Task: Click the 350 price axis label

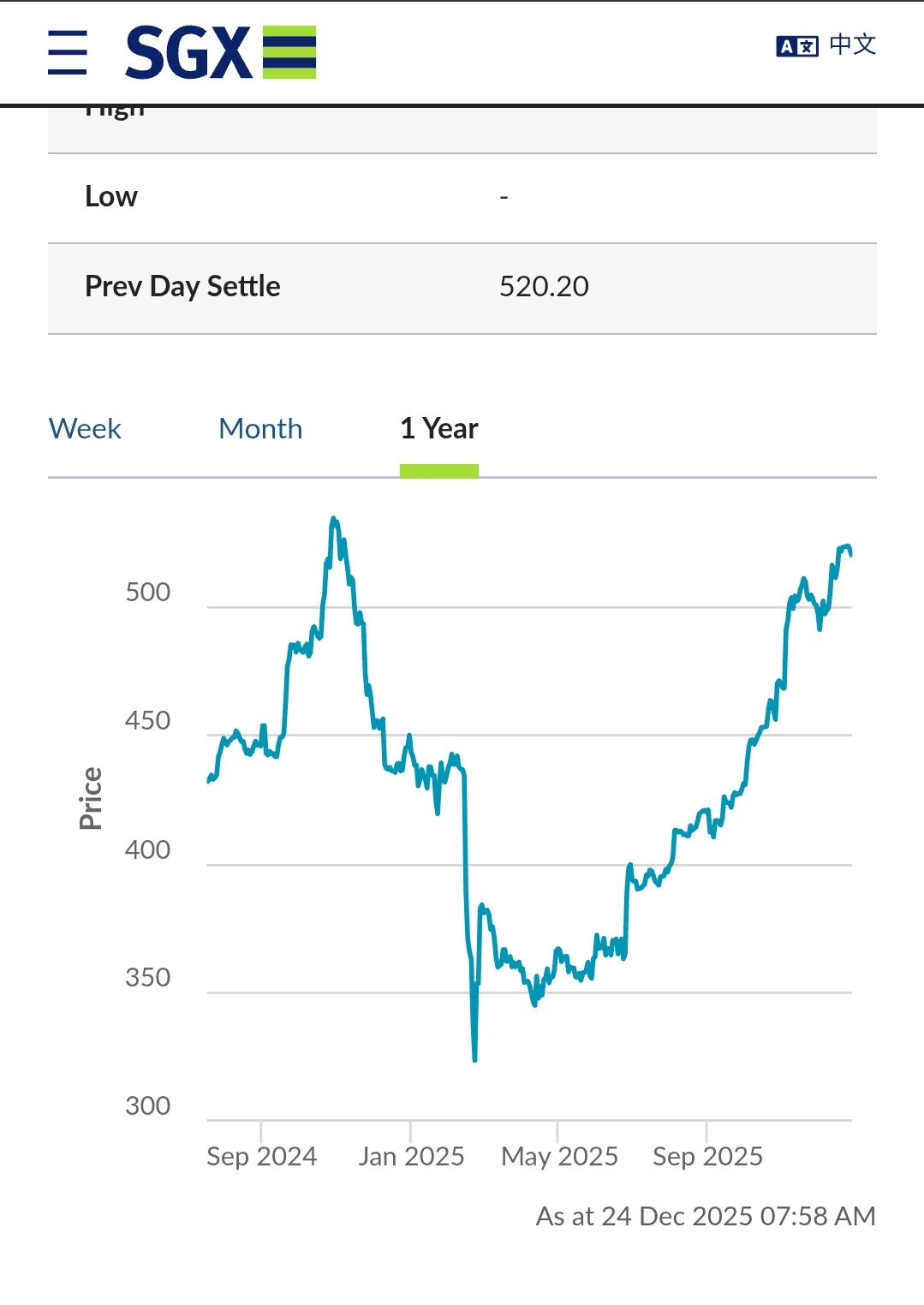Action: coord(147,977)
